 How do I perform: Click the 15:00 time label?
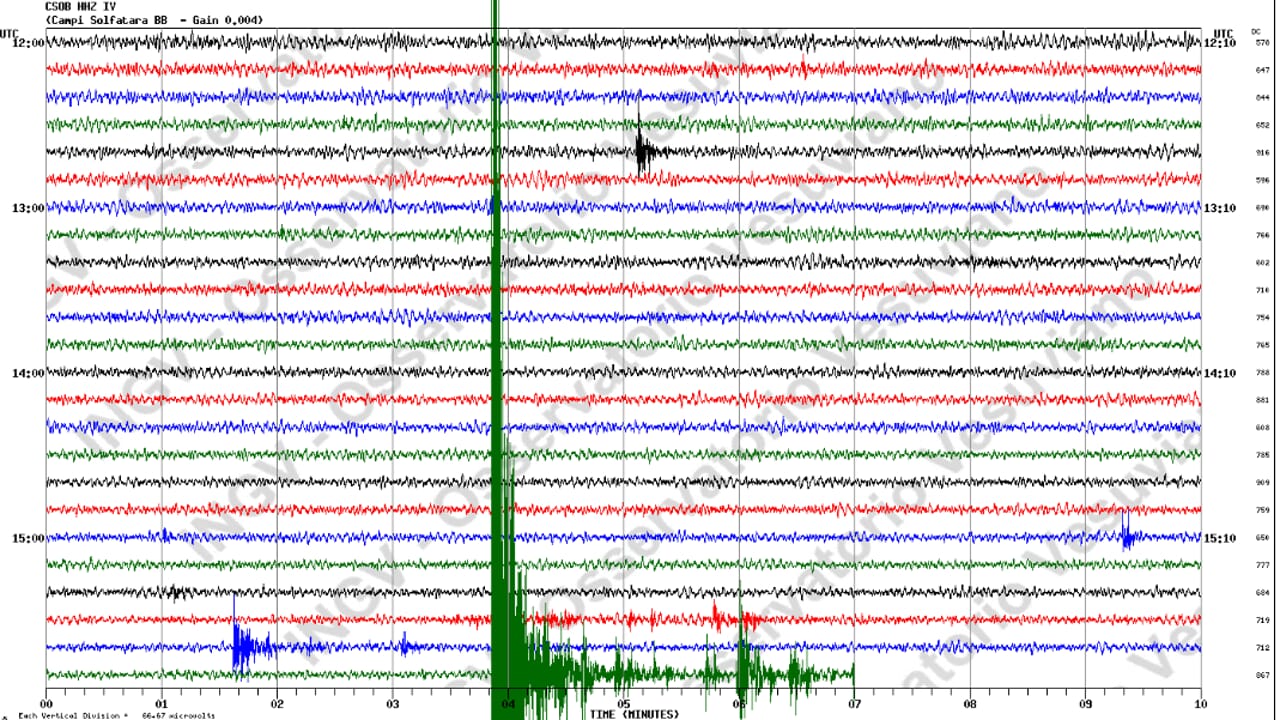pyautogui.click(x=27, y=538)
